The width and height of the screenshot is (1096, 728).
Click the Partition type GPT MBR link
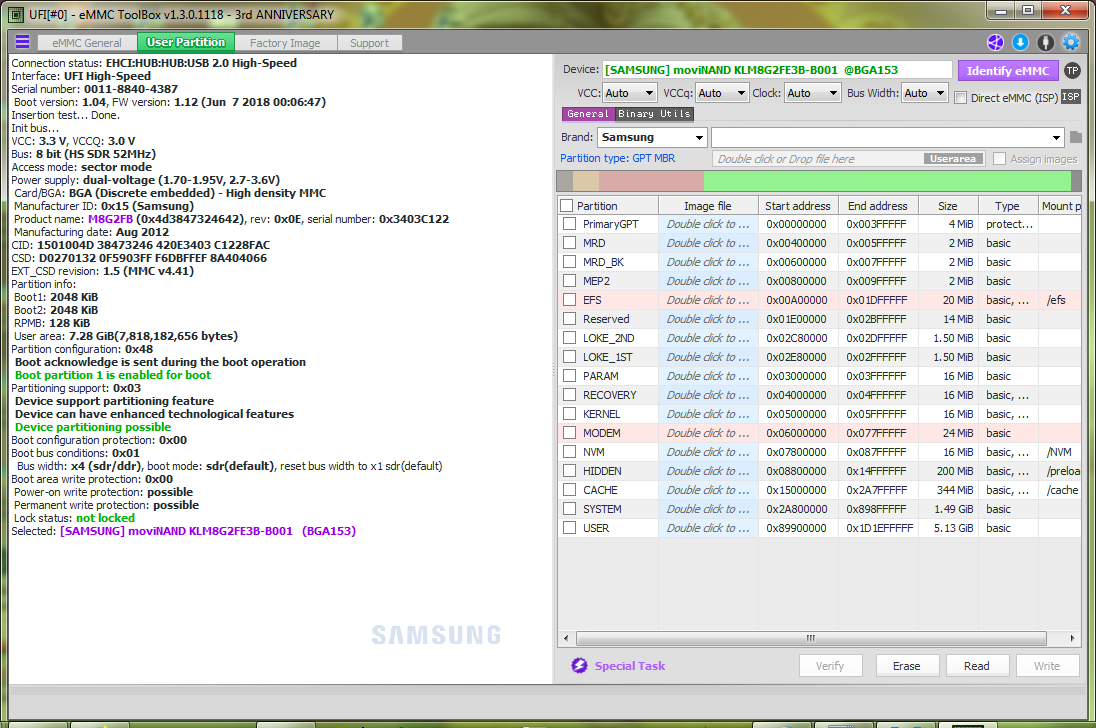[x=617, y=159]
